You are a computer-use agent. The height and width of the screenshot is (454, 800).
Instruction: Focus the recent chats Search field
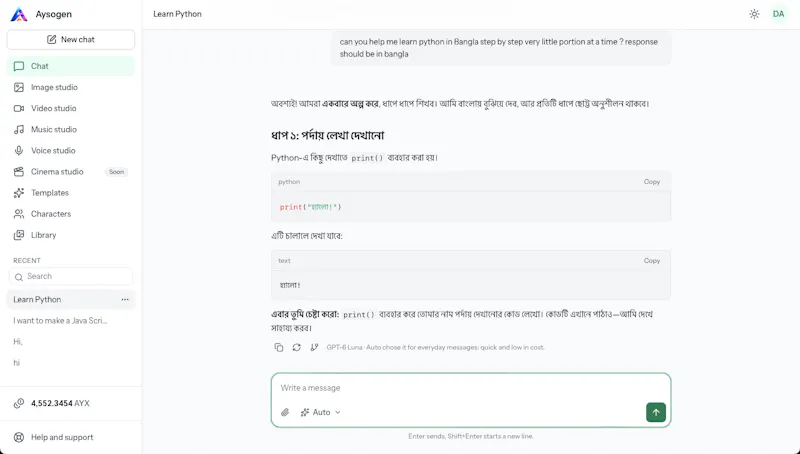(71, 276)
